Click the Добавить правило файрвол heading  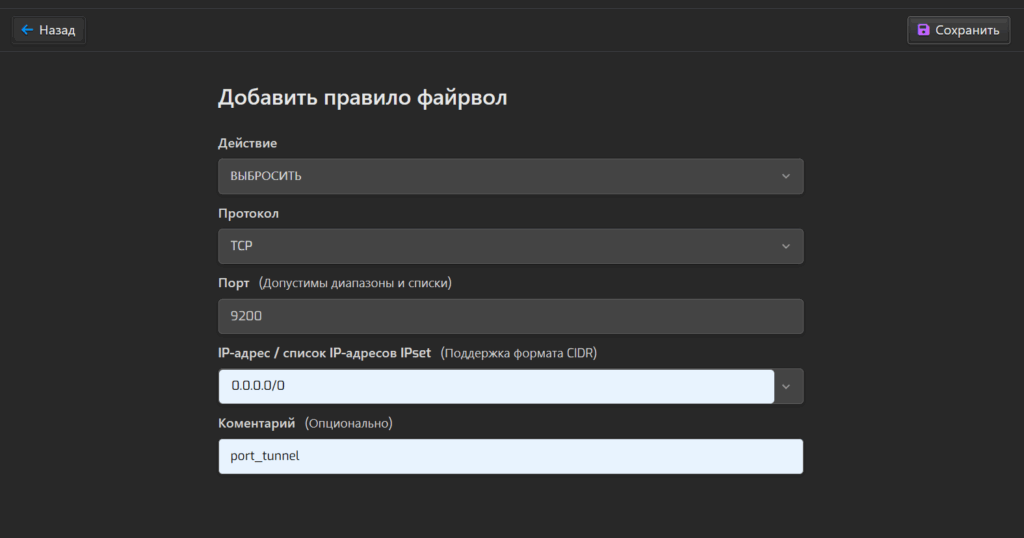tap(363, 98)
